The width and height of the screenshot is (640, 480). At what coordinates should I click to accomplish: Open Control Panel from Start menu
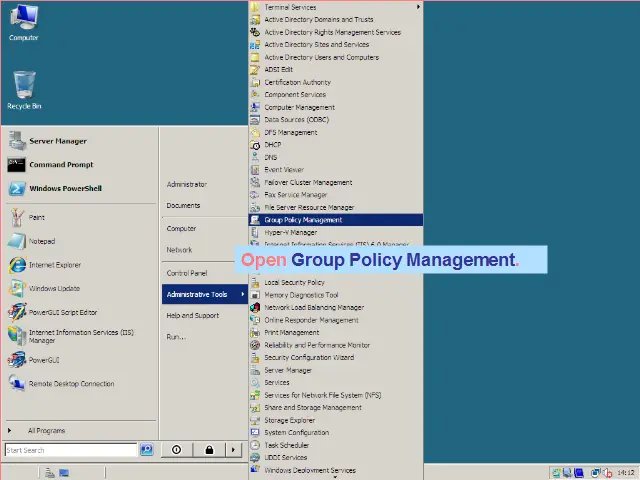coord(205,273)
